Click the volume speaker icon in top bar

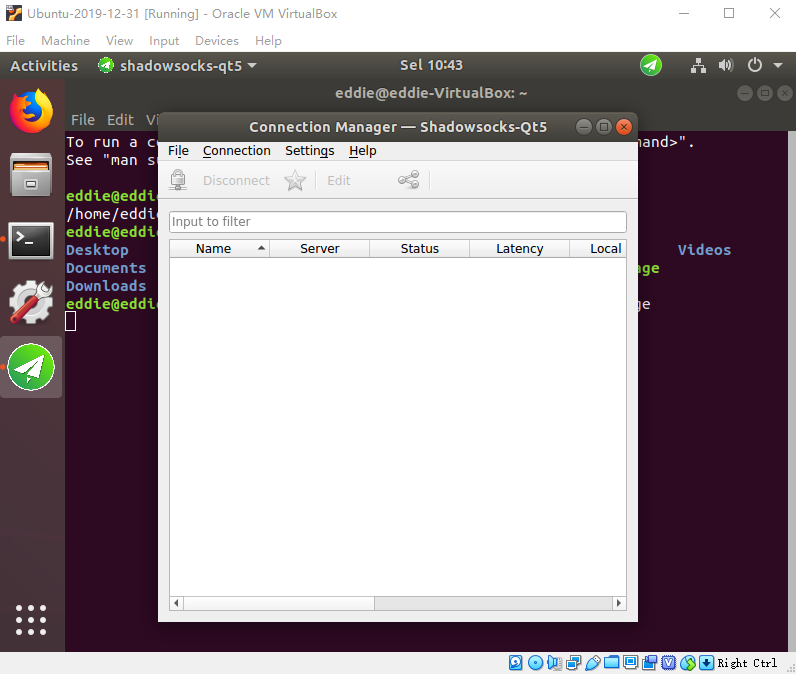click(726, 65)
